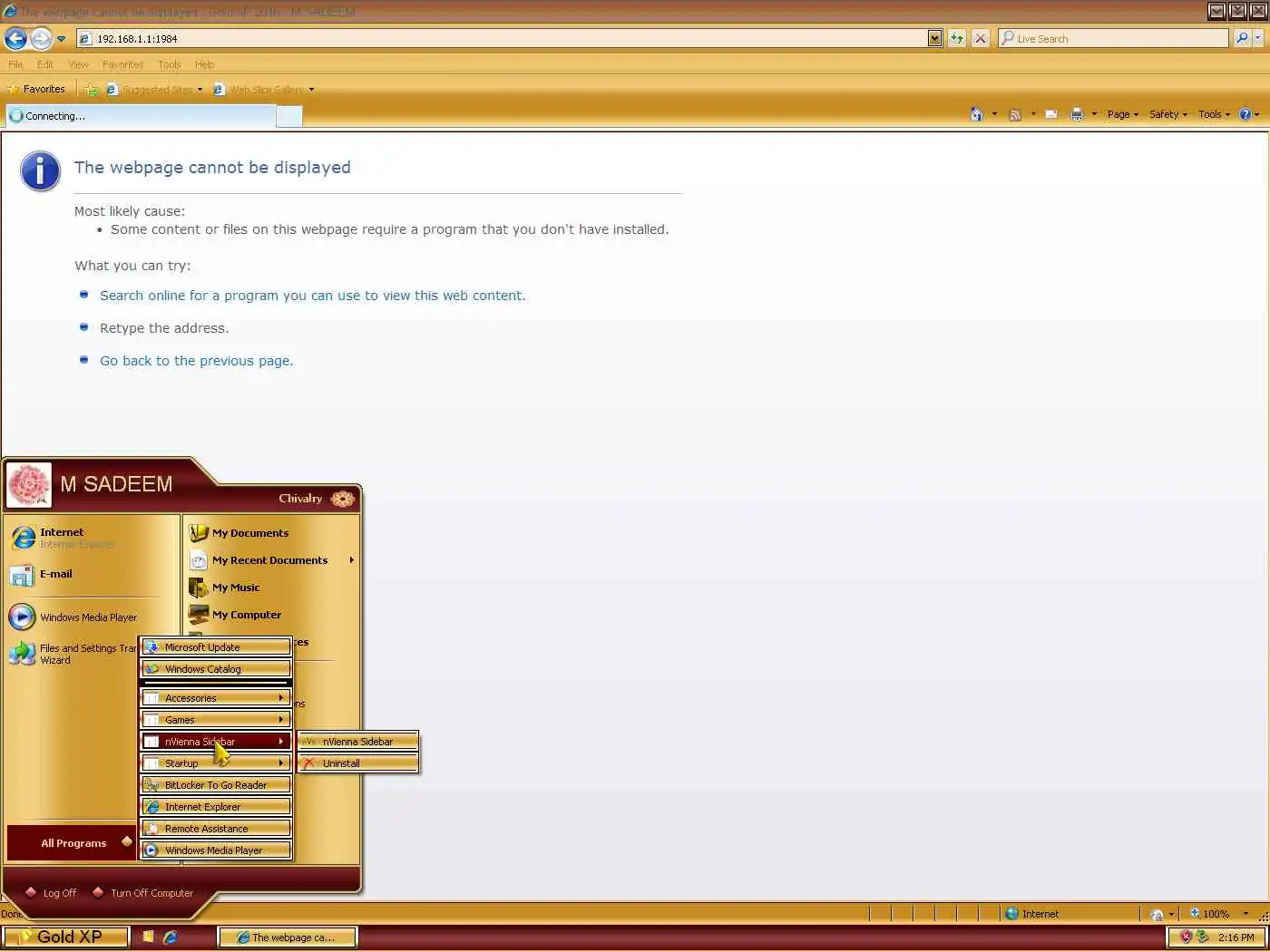Click the red security shield tray icon
Viewport: 1270px width, 952px height.
tap(1186, 937)
